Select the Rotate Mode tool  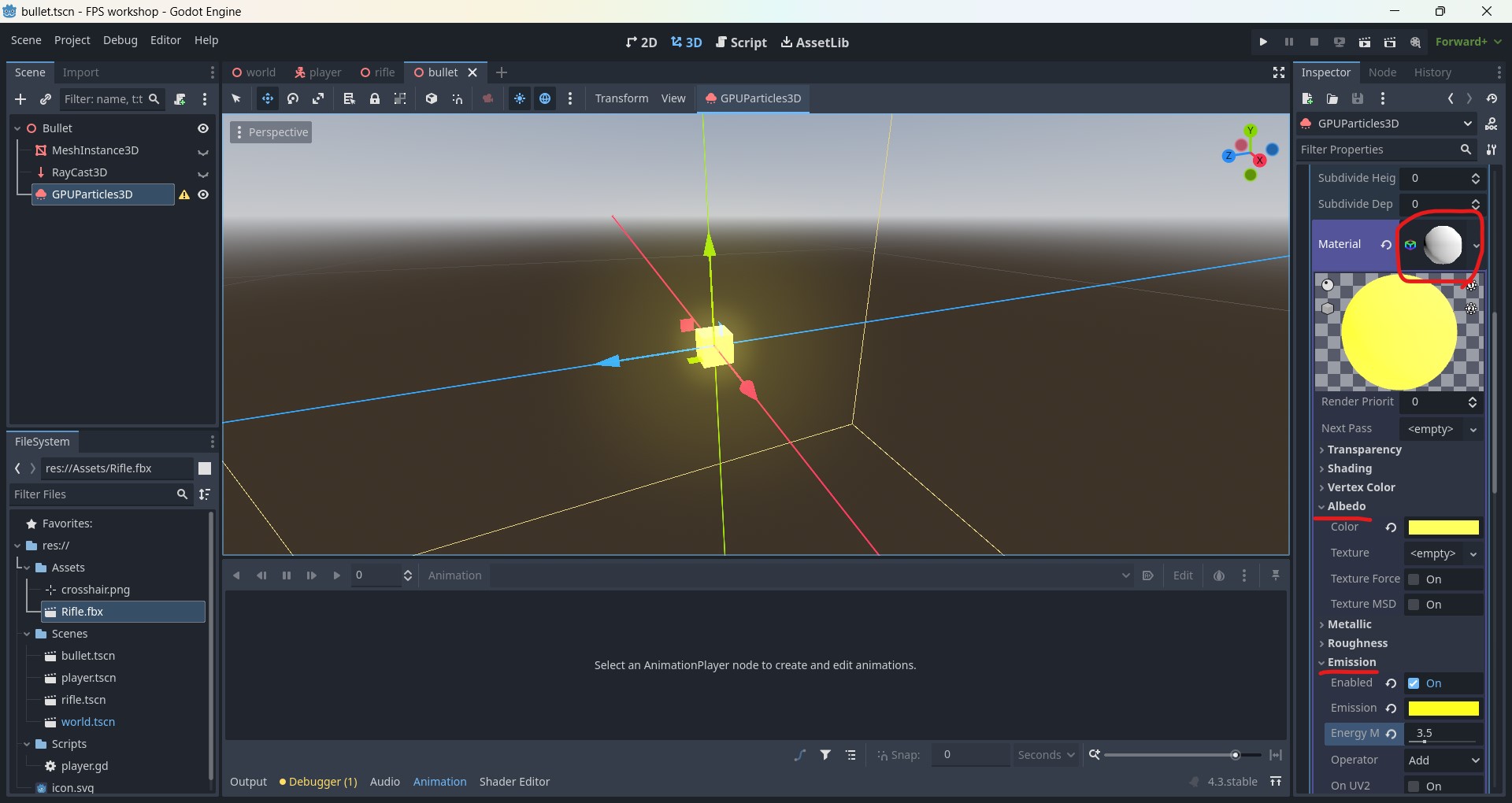(x=293, y=98)
